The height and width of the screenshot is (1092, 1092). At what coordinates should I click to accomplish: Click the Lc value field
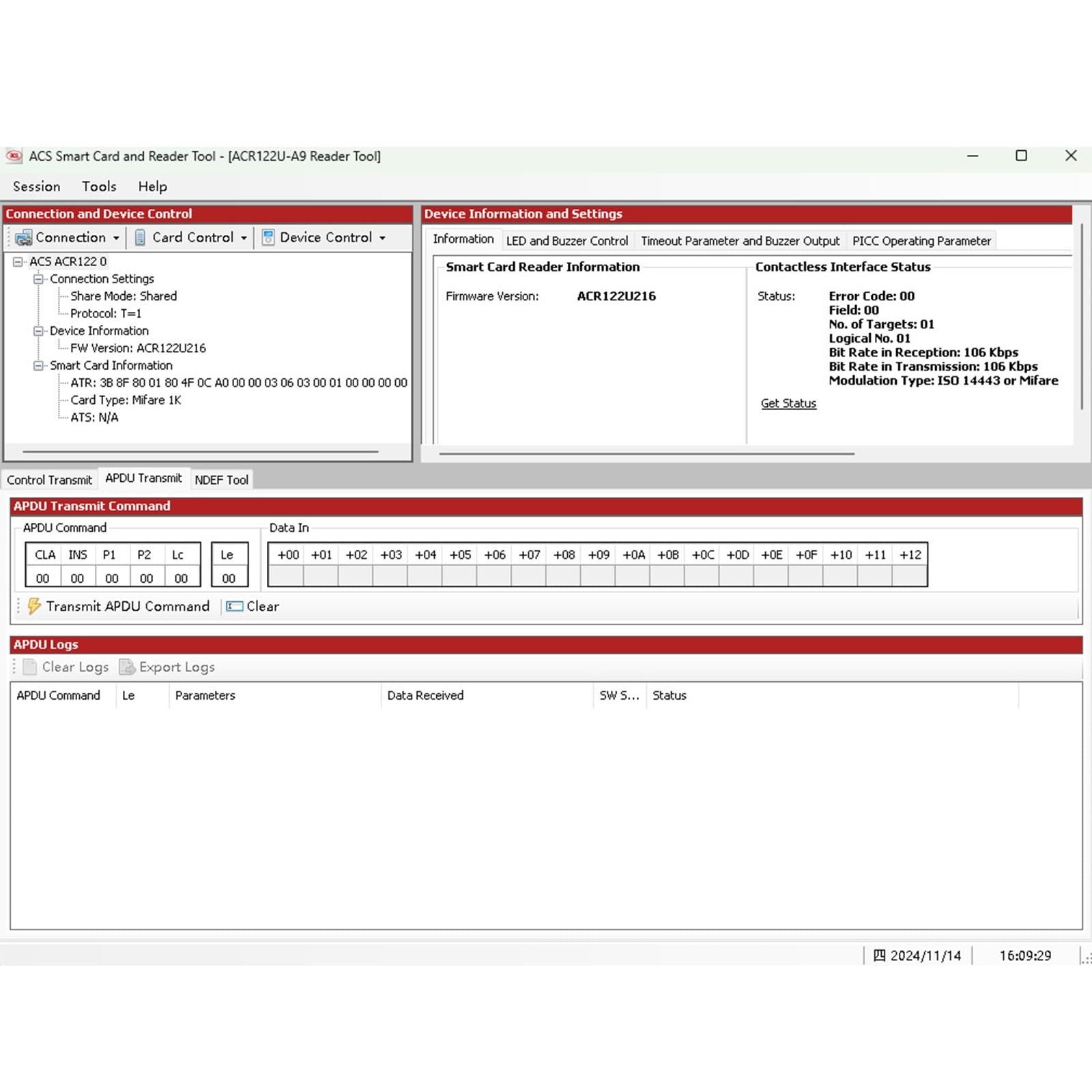pos(182,578)
